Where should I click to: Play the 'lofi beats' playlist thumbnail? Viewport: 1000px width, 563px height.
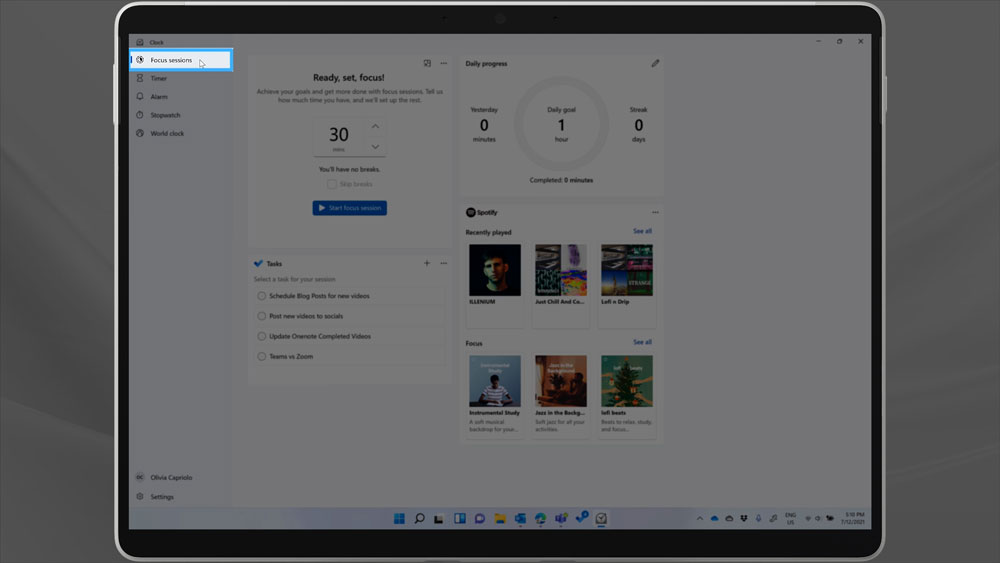[627, 381]
